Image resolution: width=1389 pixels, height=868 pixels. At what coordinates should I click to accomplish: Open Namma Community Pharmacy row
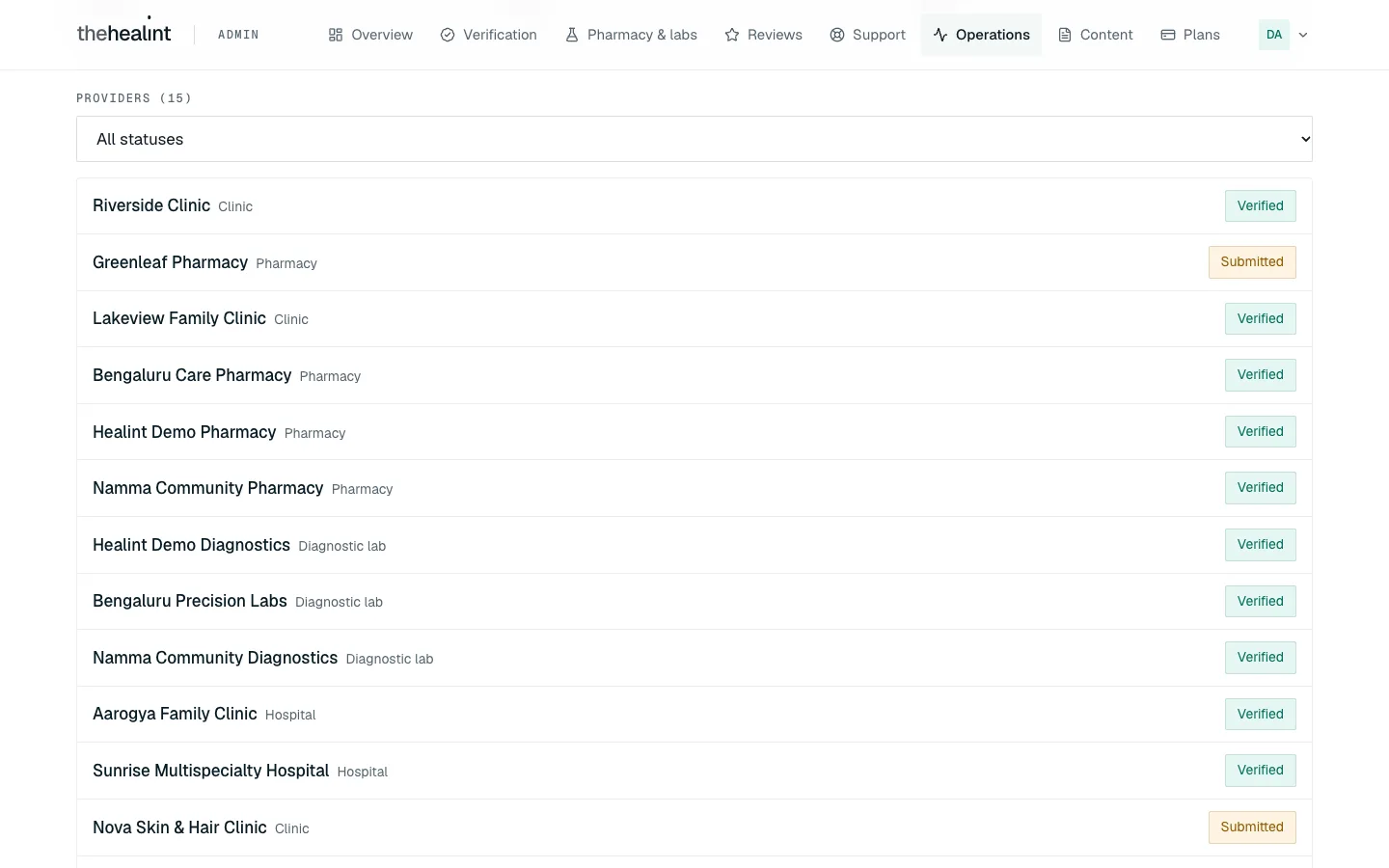[x=694, y=488]
